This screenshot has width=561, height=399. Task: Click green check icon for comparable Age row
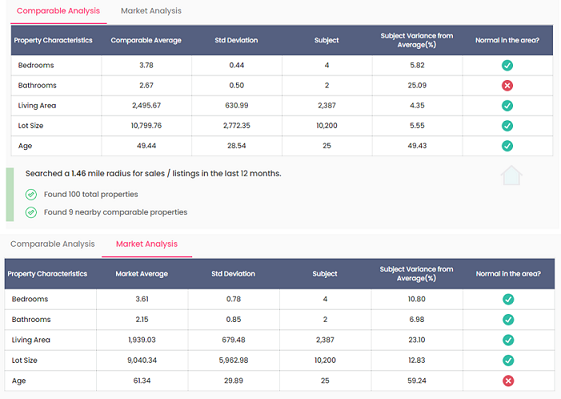tap(507, 146)
